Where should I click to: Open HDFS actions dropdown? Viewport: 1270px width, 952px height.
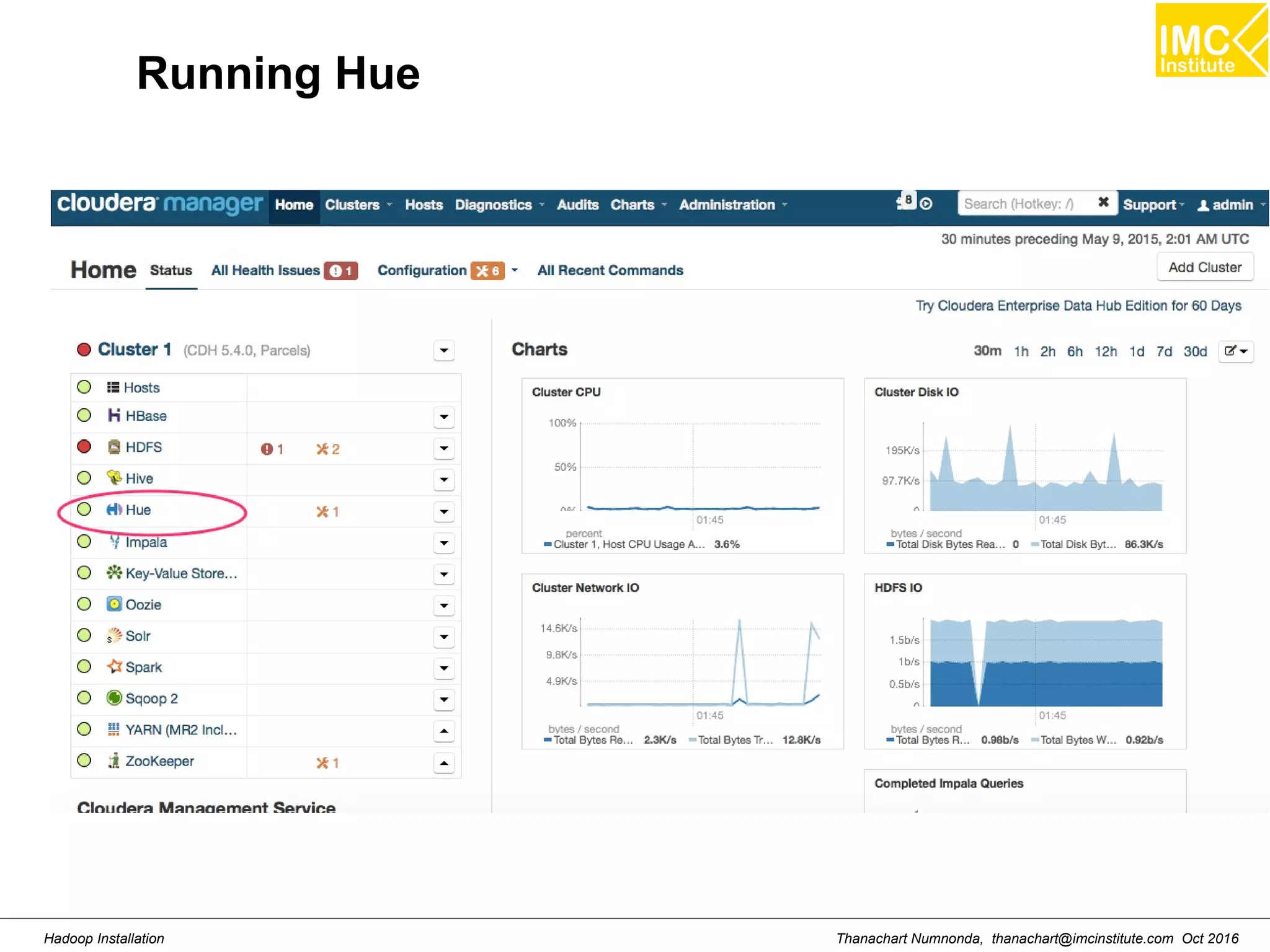pyautogui.click(x=444, y=448)
